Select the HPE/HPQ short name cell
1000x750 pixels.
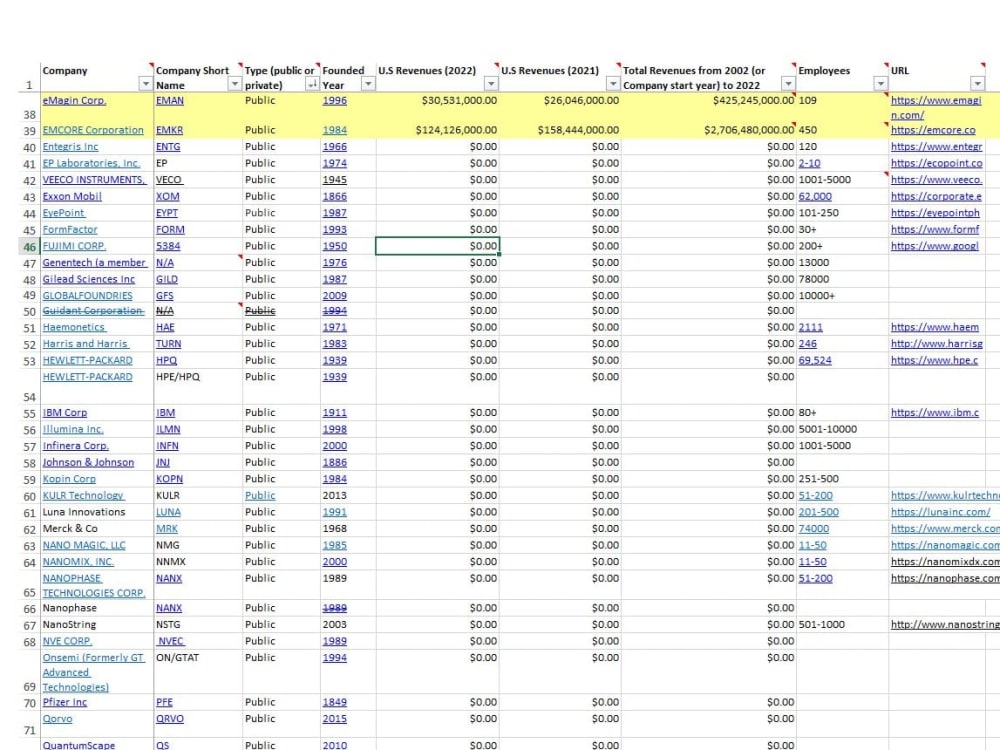198,386
